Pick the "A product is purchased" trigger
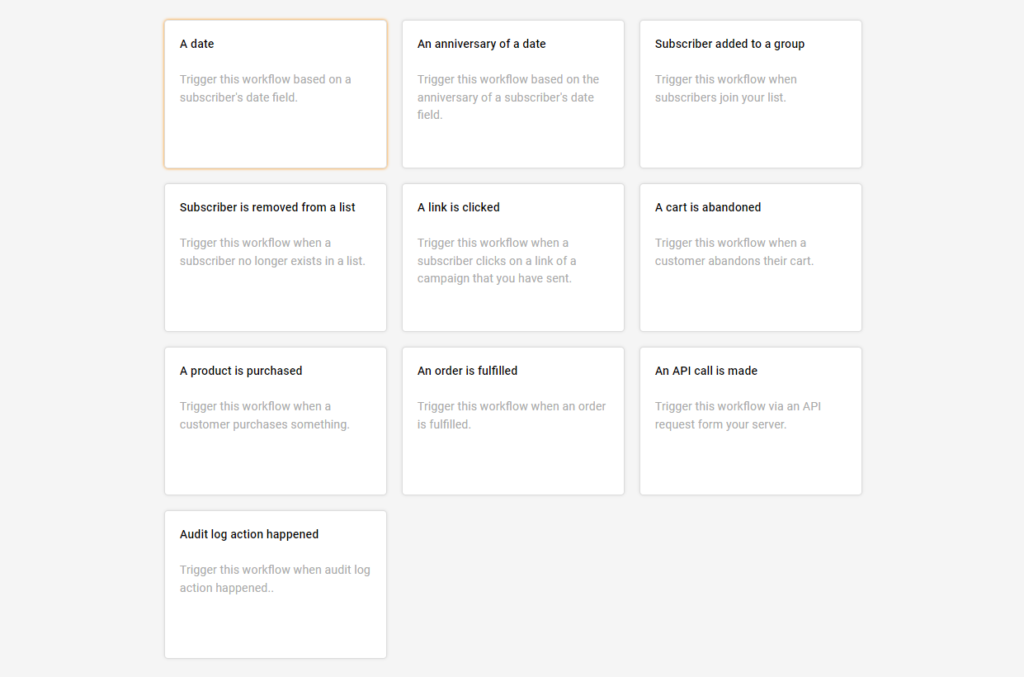The width and height of the screenshot is (1024, 677). 275,421
